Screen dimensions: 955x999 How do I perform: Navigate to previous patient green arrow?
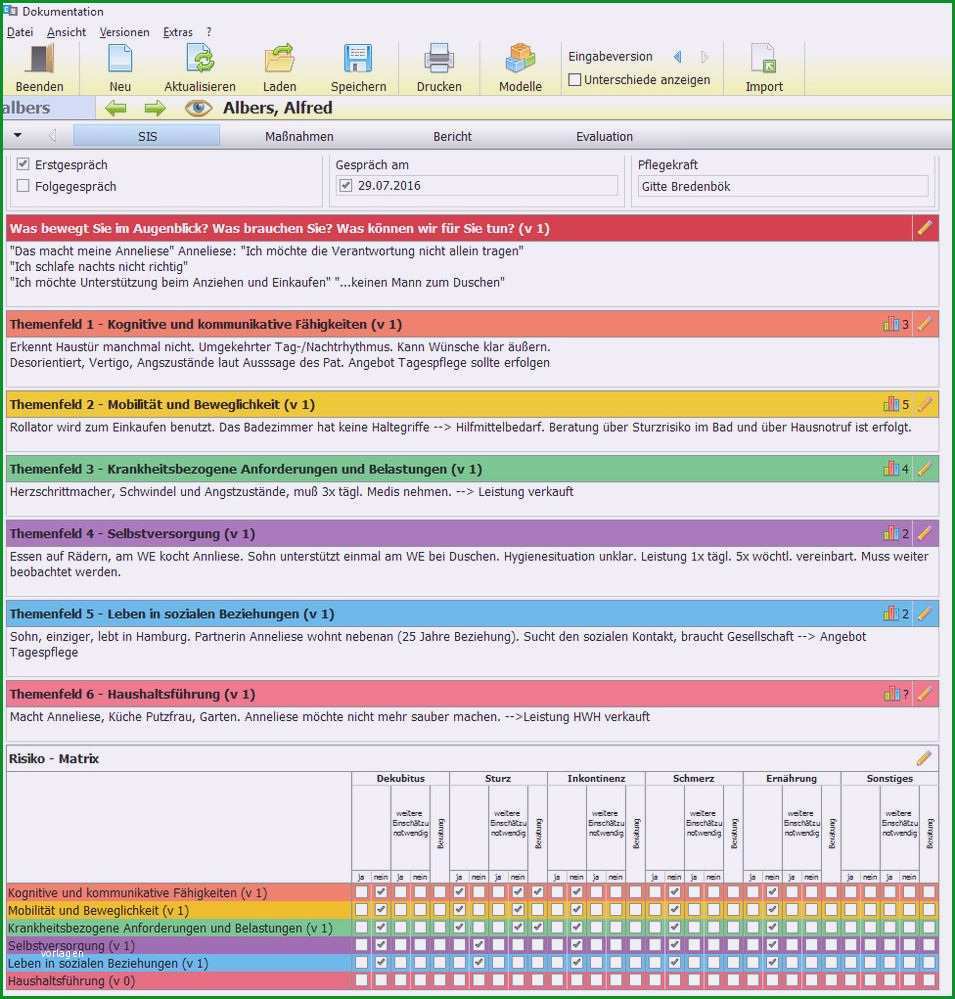tap(116, 108)
